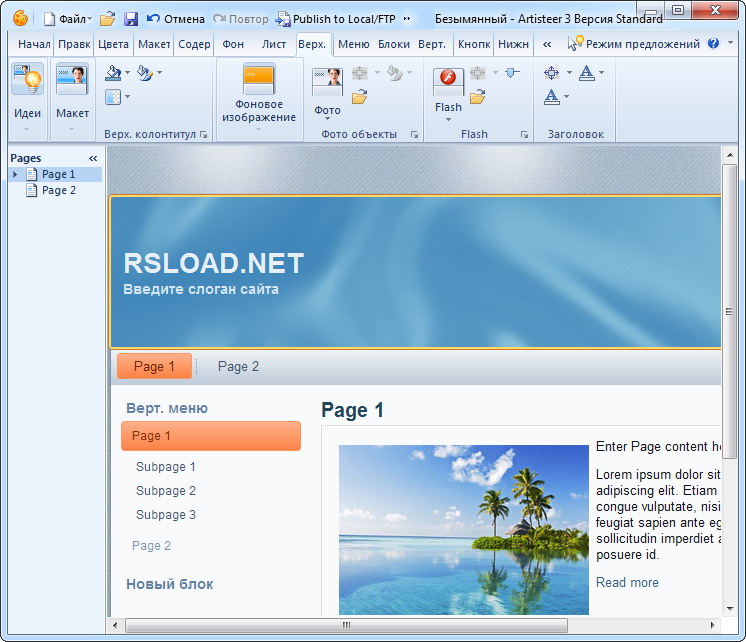Click the header paint brush texture icon

point(145,72)
